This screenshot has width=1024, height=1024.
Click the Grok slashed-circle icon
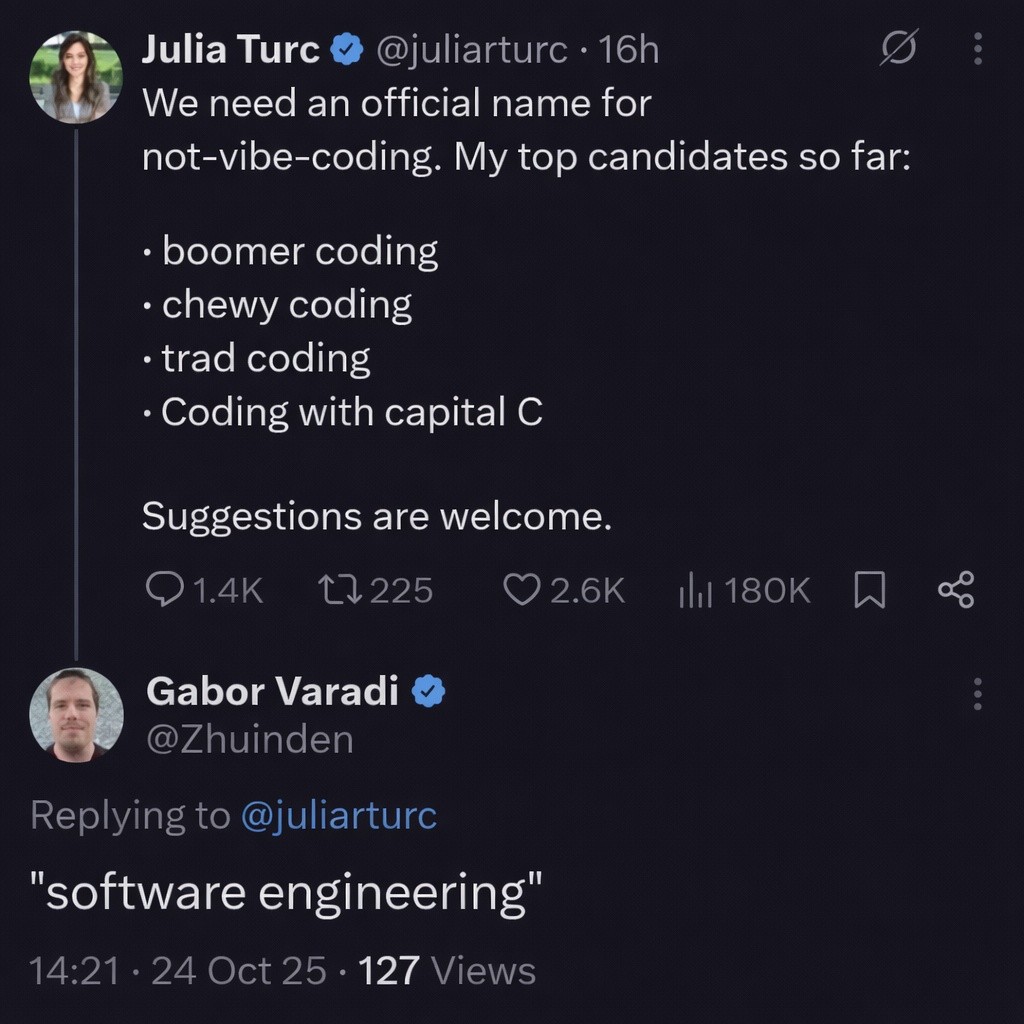(897, 49)
